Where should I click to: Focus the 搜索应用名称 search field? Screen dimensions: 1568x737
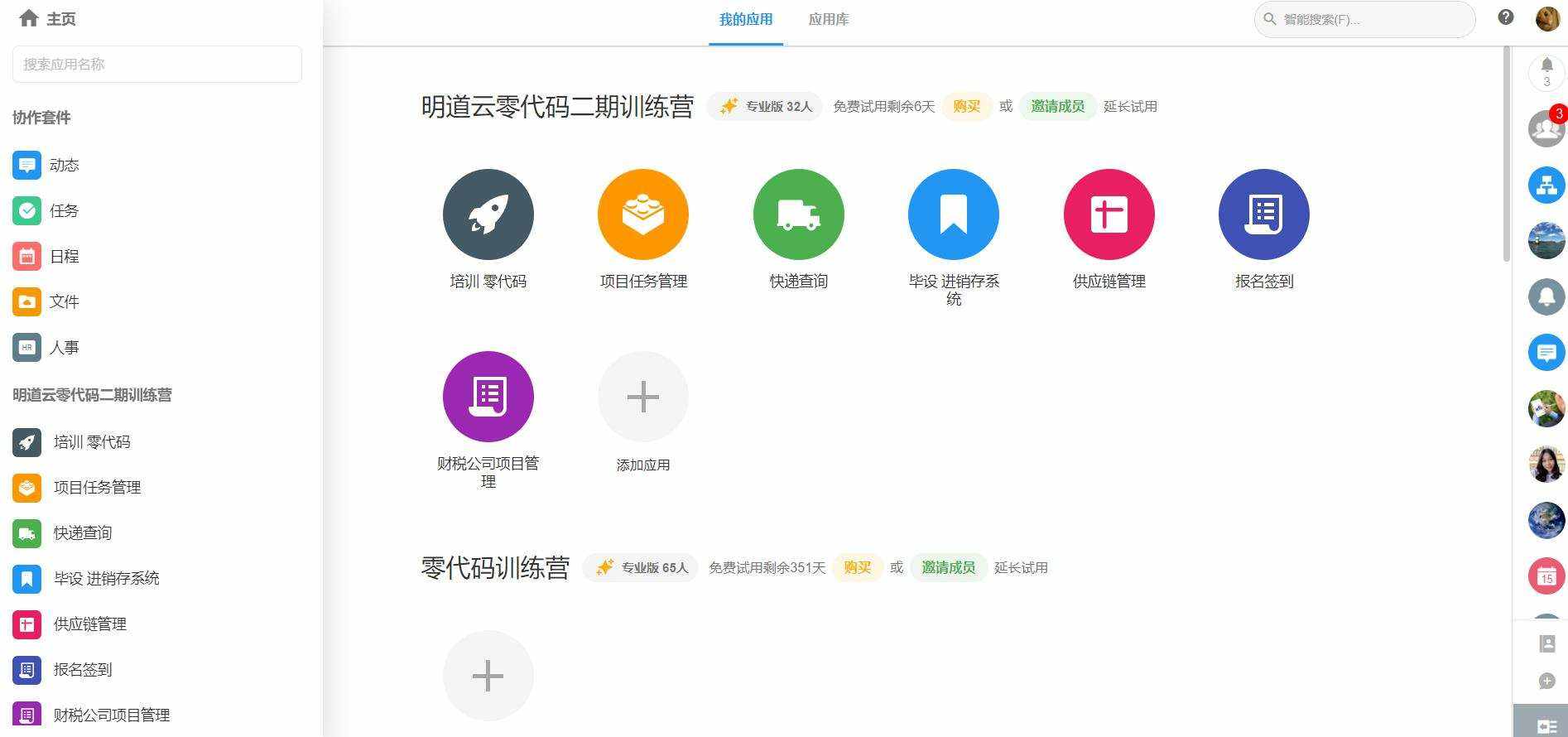(x=157, y=64)
